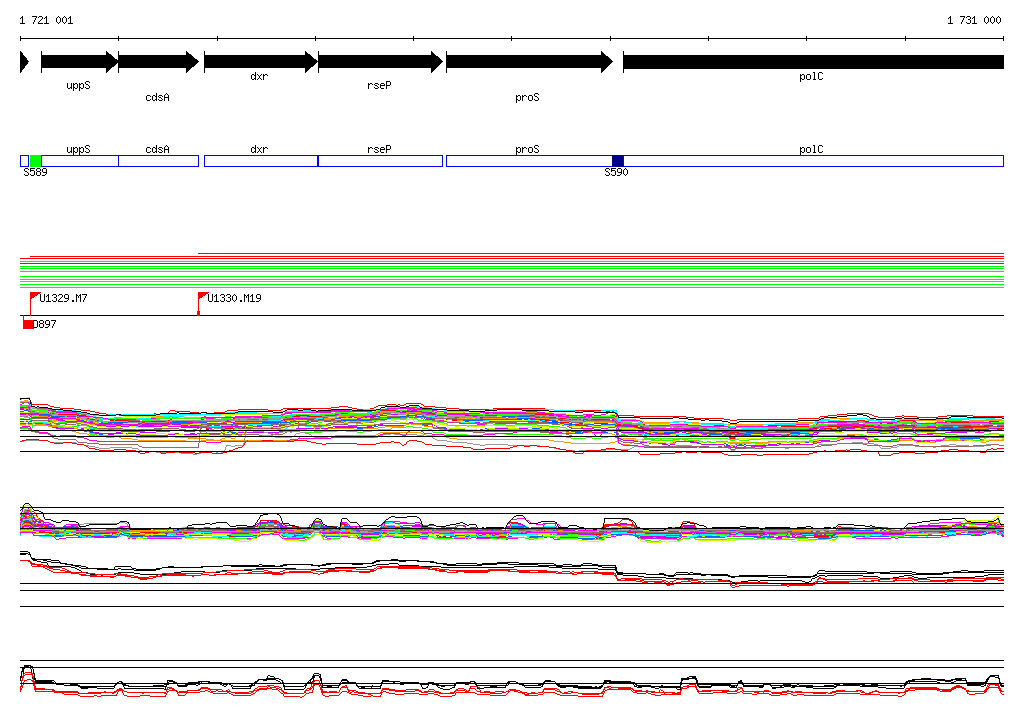
Task: Click the small blue box left of S589
Action: pos(24,161)
